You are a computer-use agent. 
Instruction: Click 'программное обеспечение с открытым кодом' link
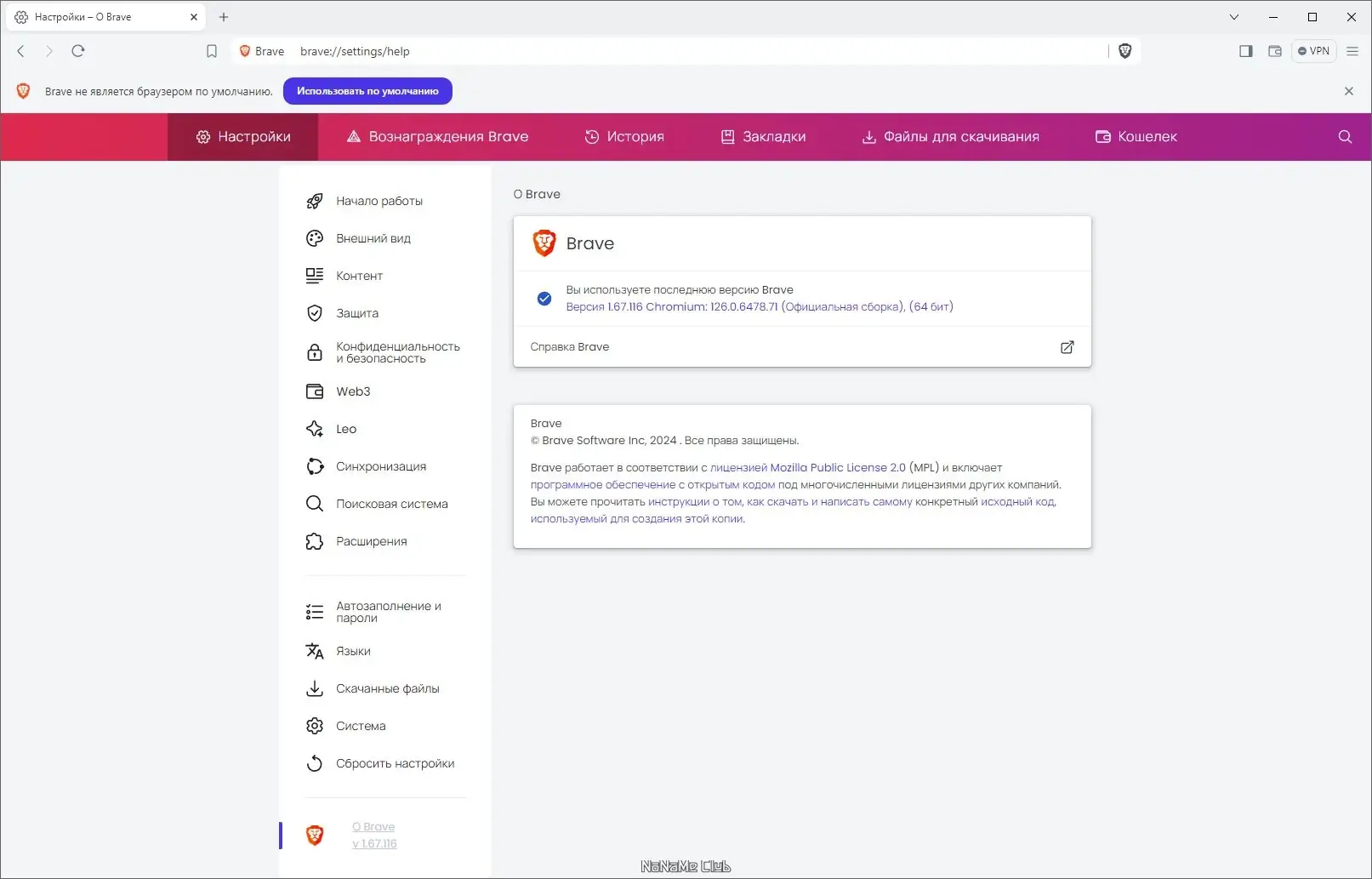click(653, 484)
